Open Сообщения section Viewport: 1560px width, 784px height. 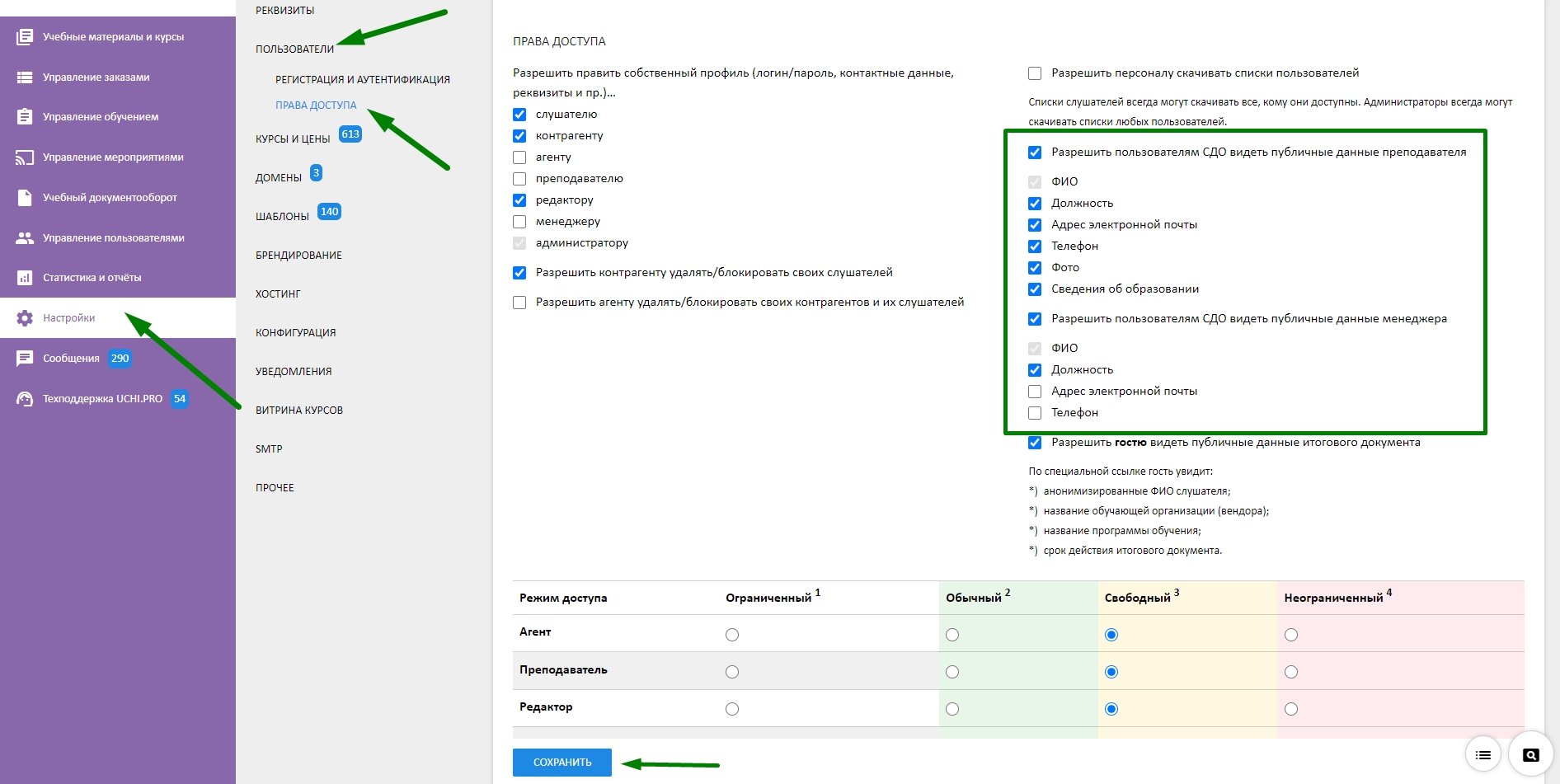click(71, 359)
